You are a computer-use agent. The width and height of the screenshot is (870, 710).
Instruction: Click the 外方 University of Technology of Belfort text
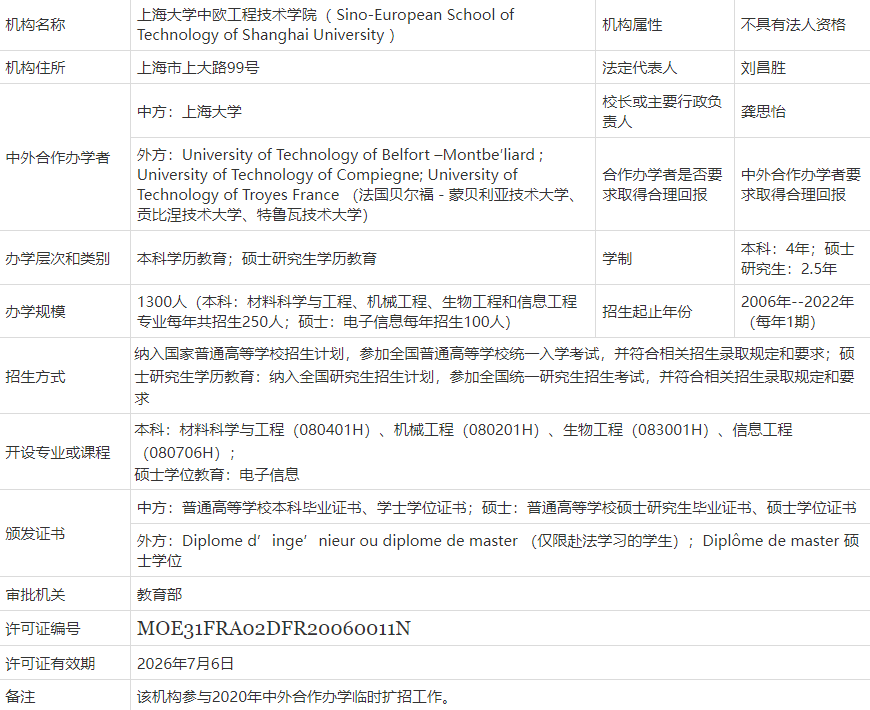click(358, 184)
